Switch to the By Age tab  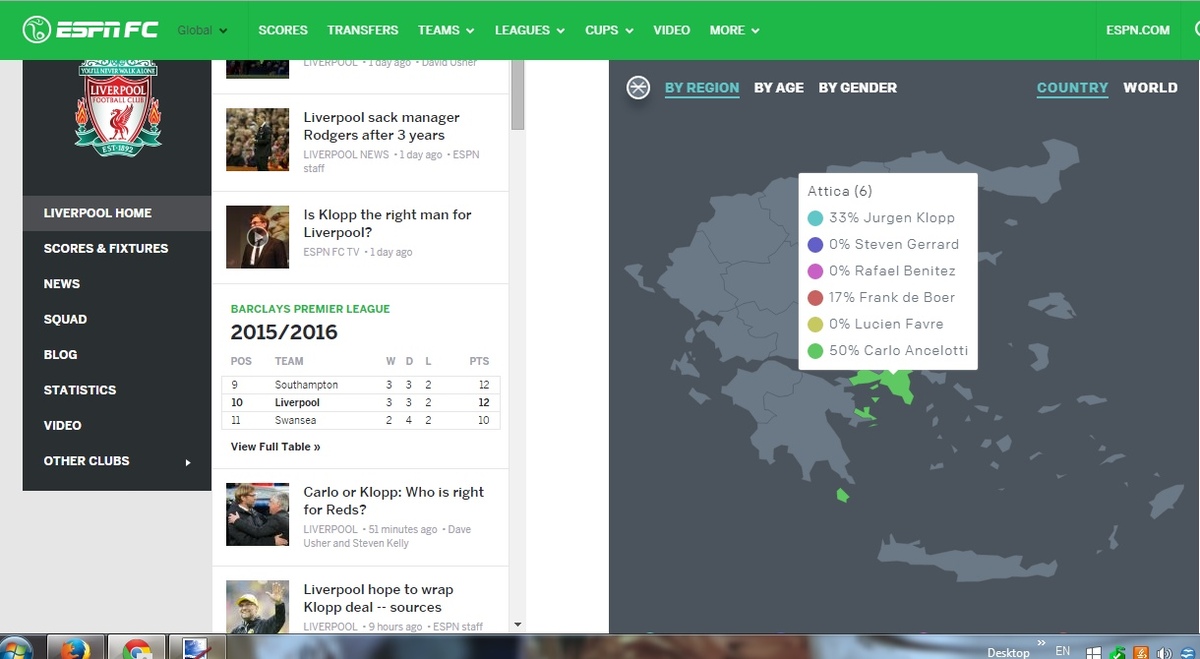[779, 88]
